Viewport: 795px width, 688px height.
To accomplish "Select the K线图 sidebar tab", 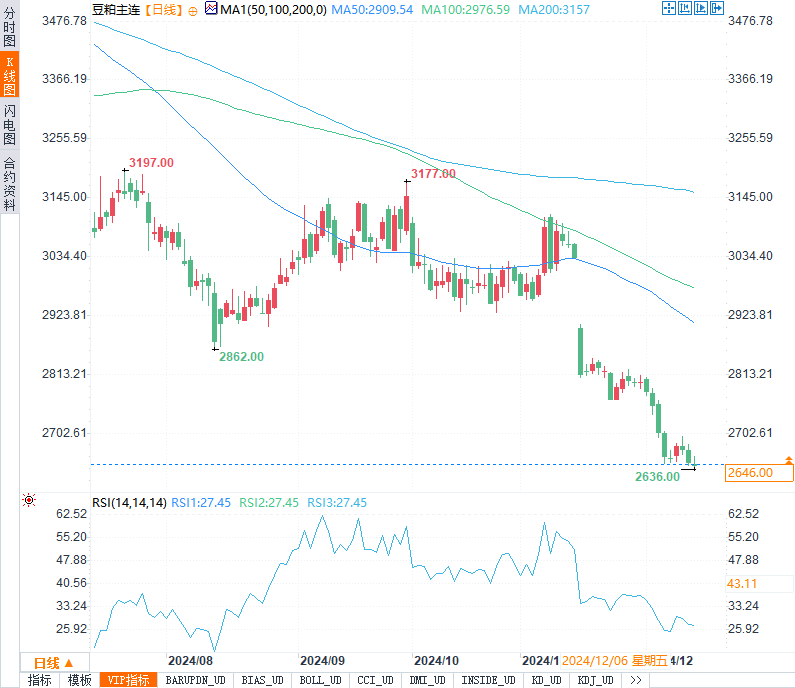I will (9, 76).
